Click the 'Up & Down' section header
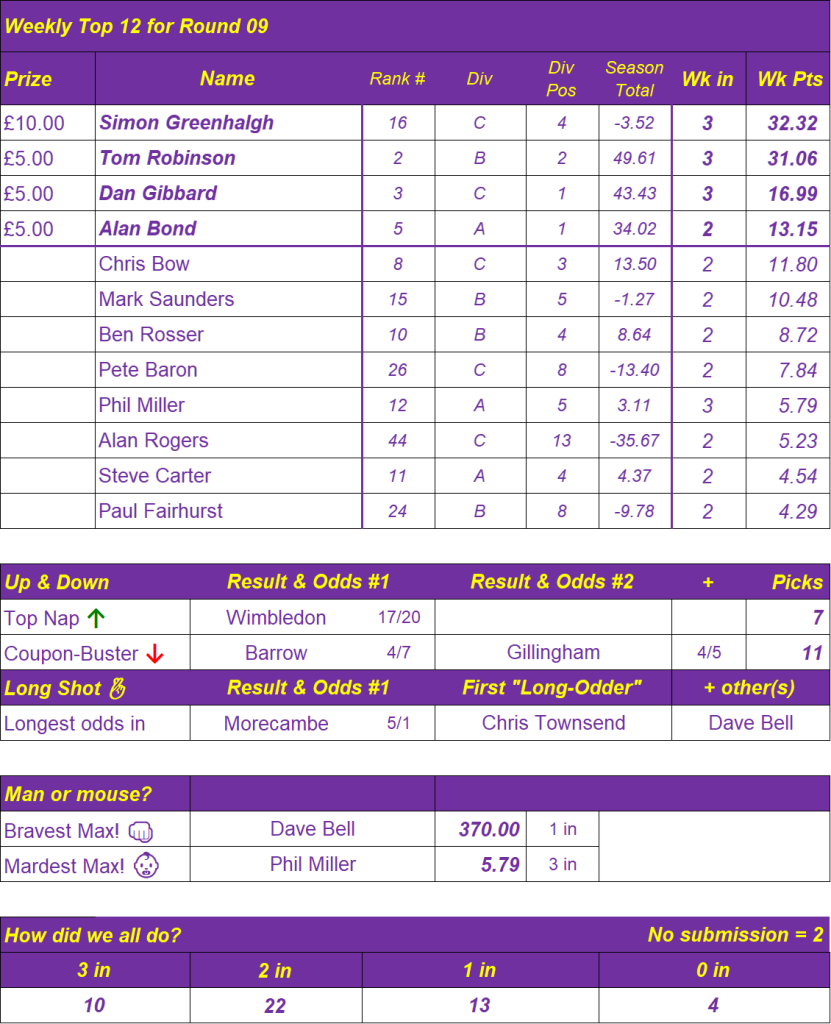 [57, 583]
